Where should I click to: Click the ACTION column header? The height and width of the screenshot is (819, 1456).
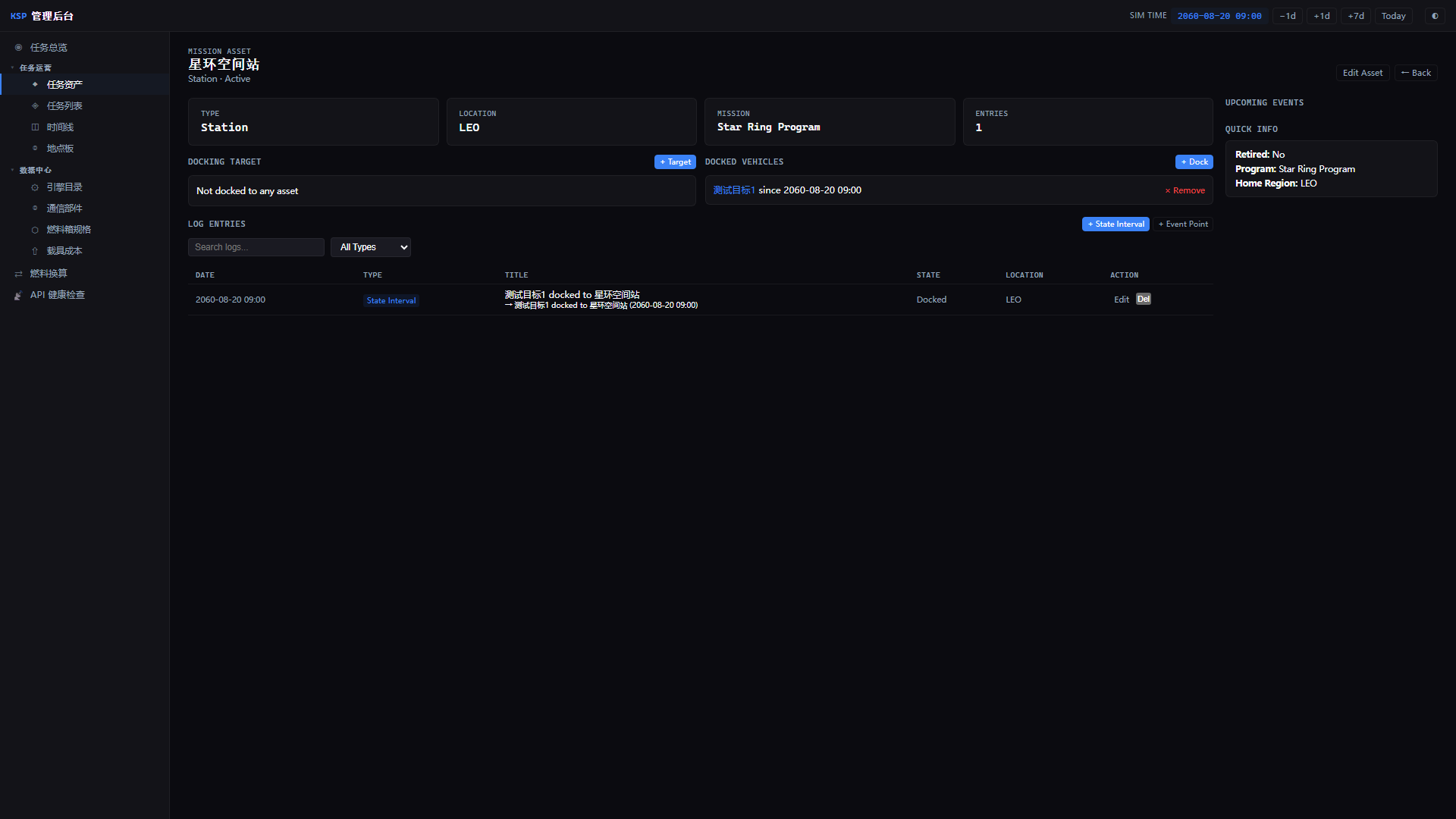(x=1125, y=275)
